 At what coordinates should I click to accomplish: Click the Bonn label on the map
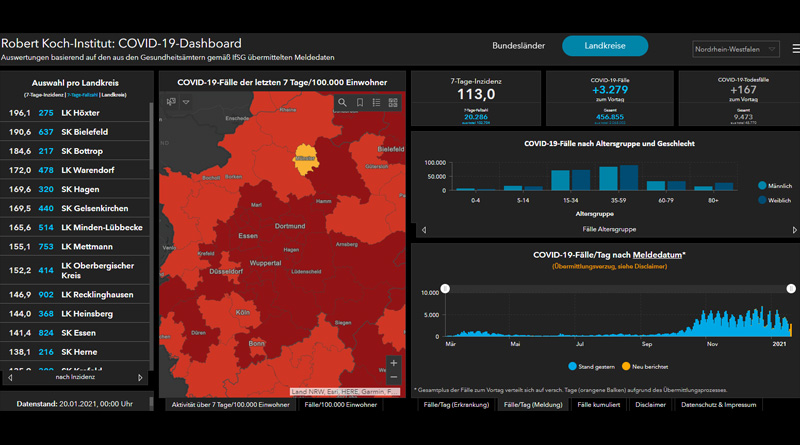coord(257,343)
